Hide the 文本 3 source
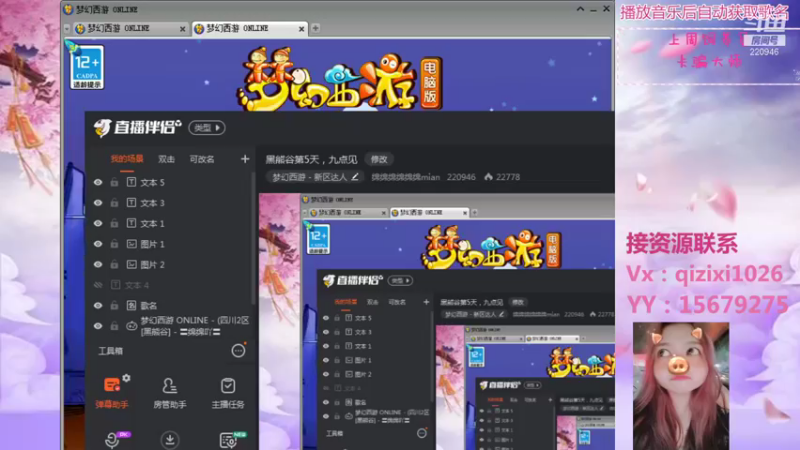Screen dimensions: 800x450 click(98, 203)
